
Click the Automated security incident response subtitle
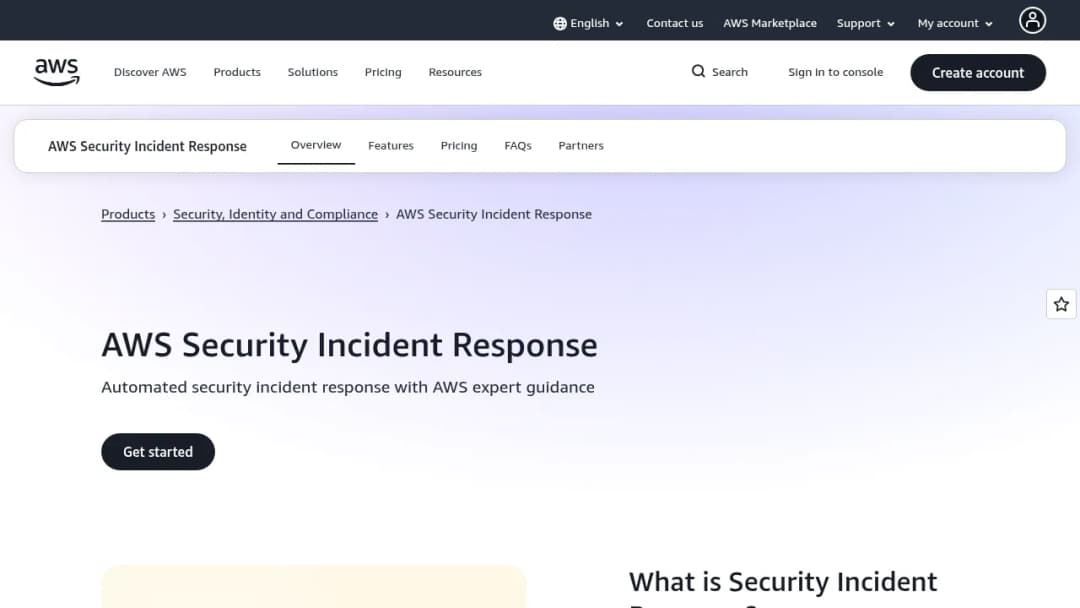click(x=348, y=387)
